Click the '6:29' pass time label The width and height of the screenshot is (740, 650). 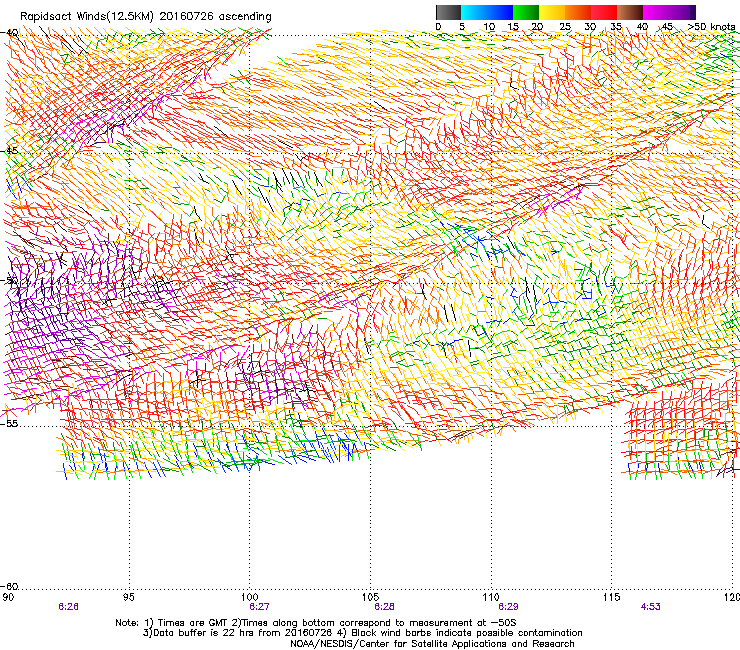click(x=508, y=607)
